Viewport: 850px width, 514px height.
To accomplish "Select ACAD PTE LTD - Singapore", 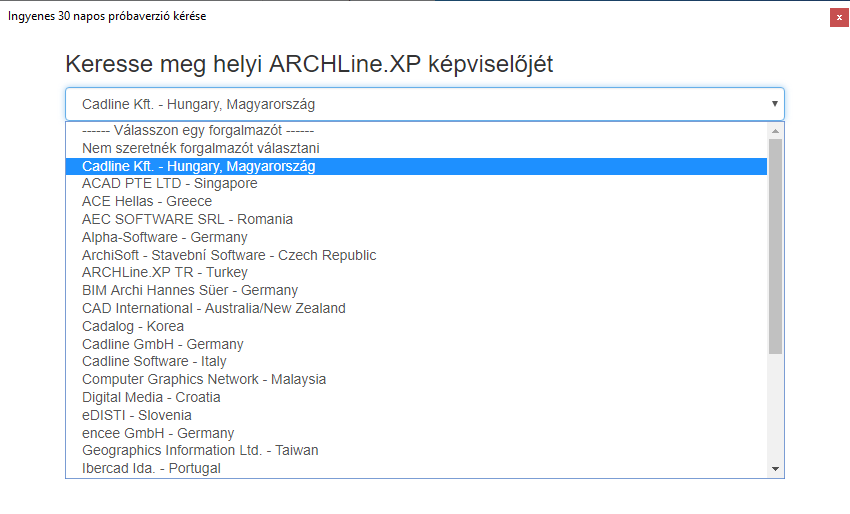I will pos(416,184).
